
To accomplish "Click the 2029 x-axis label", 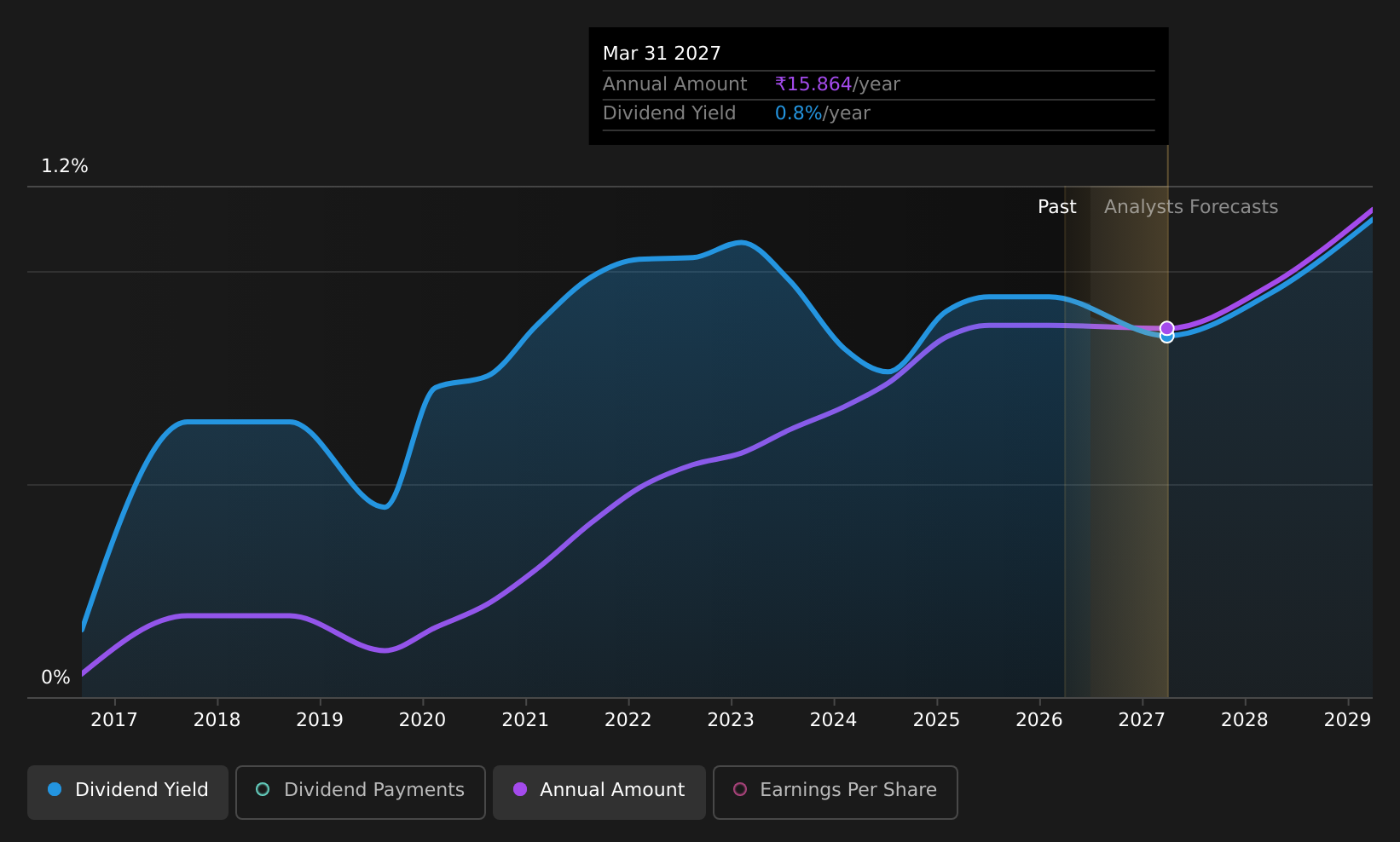I will [x=1347, y=720].
